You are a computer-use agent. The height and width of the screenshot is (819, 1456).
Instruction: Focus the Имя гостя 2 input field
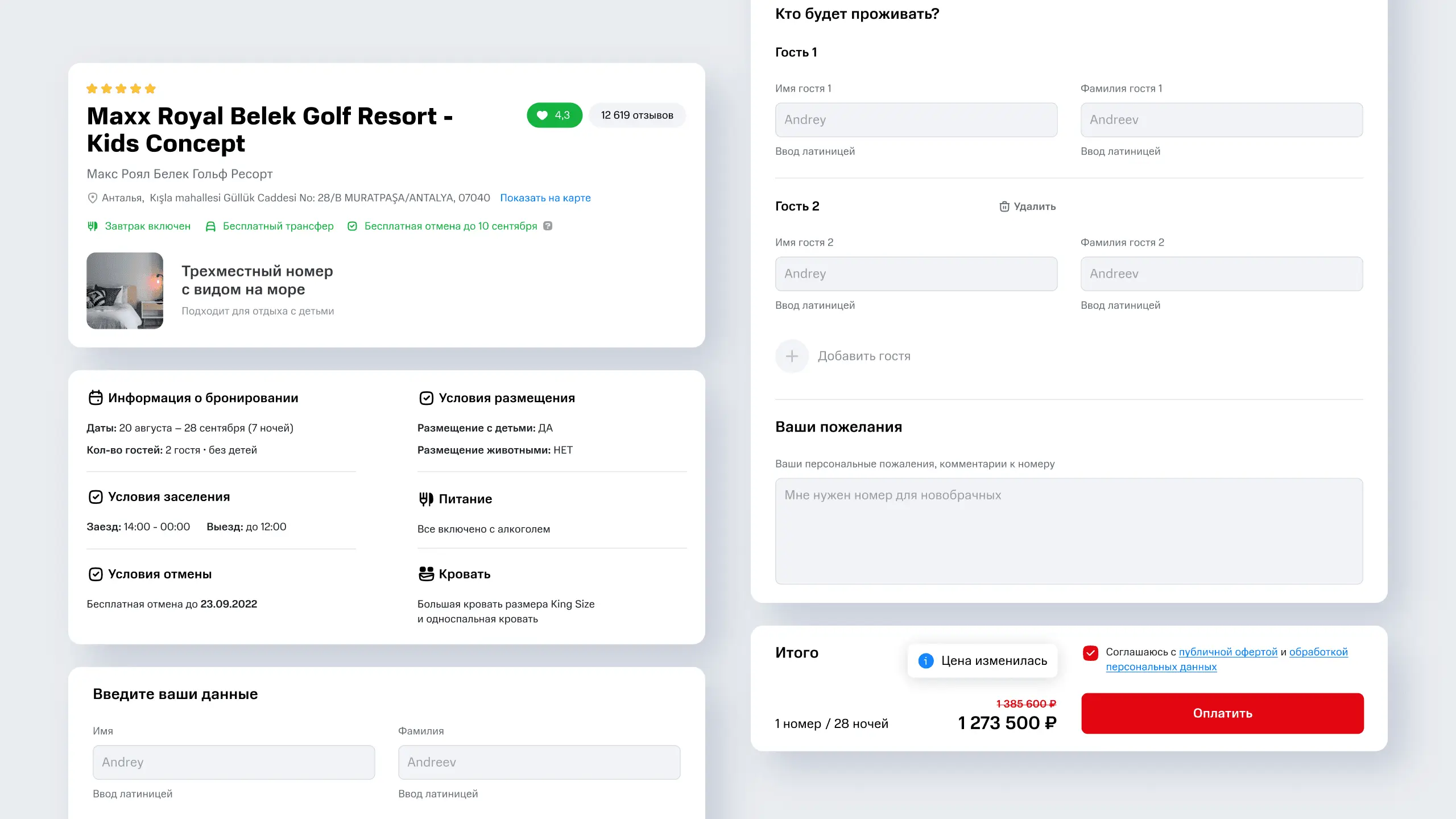click(x=916, y=274)
